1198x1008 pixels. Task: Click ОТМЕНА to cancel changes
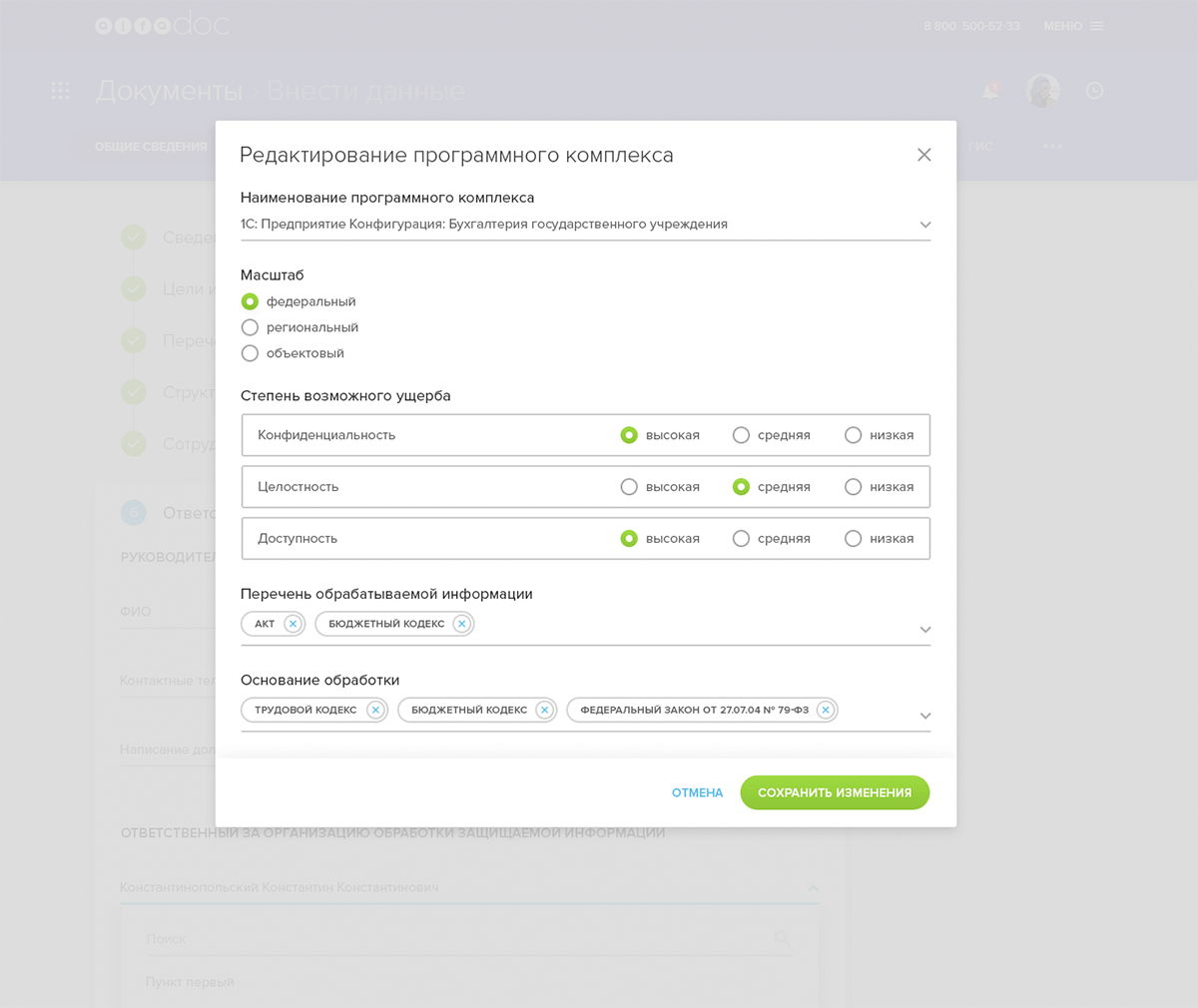point(697,793)
